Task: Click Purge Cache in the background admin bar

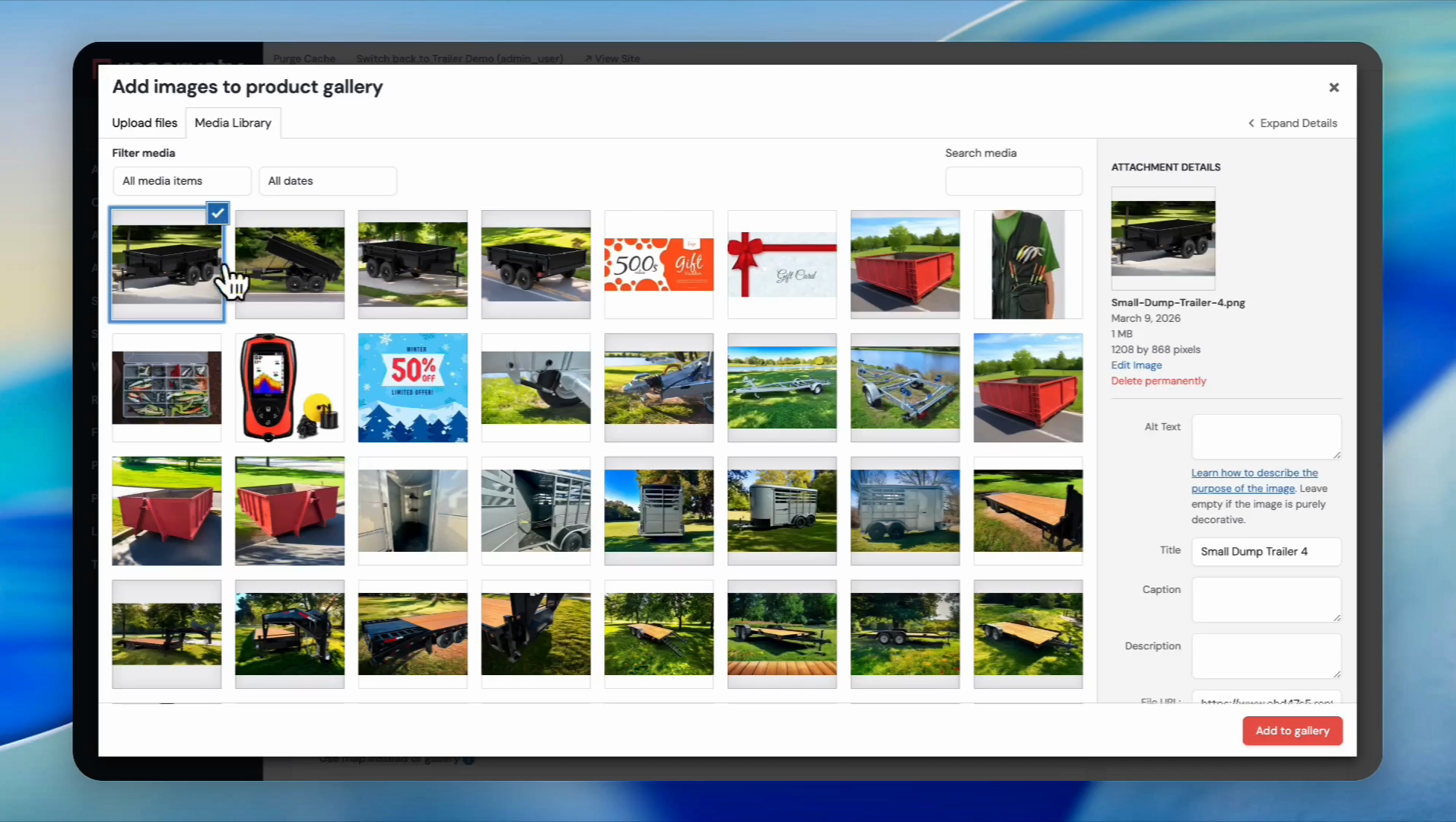Action: pyautogui.click(x=304, y=59)
